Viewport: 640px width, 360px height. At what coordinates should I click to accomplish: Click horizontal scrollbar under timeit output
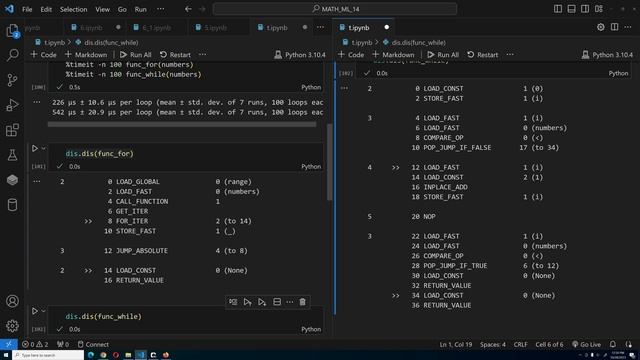[x=182, y=124]
